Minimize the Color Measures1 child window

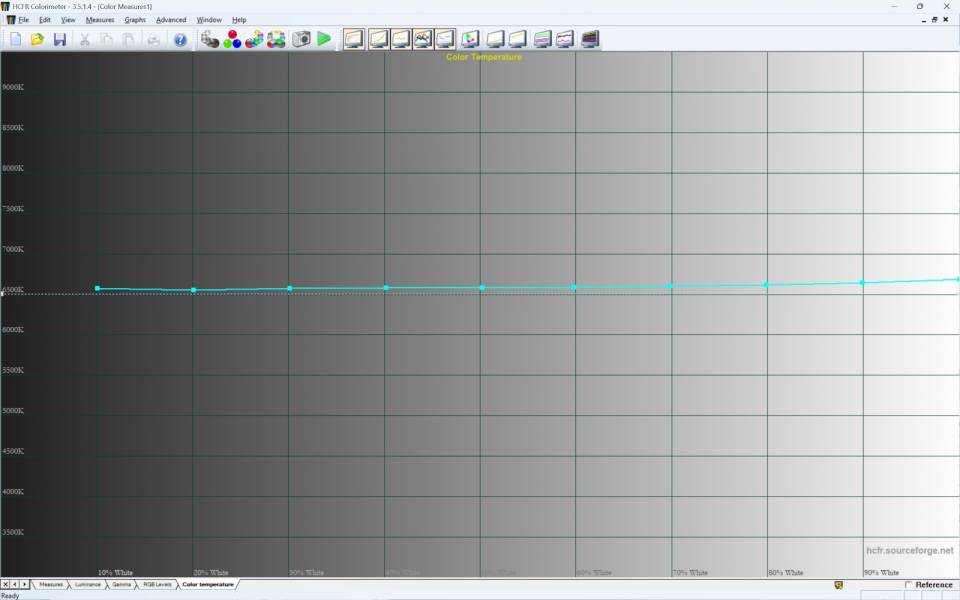click(x=923, y=20)
